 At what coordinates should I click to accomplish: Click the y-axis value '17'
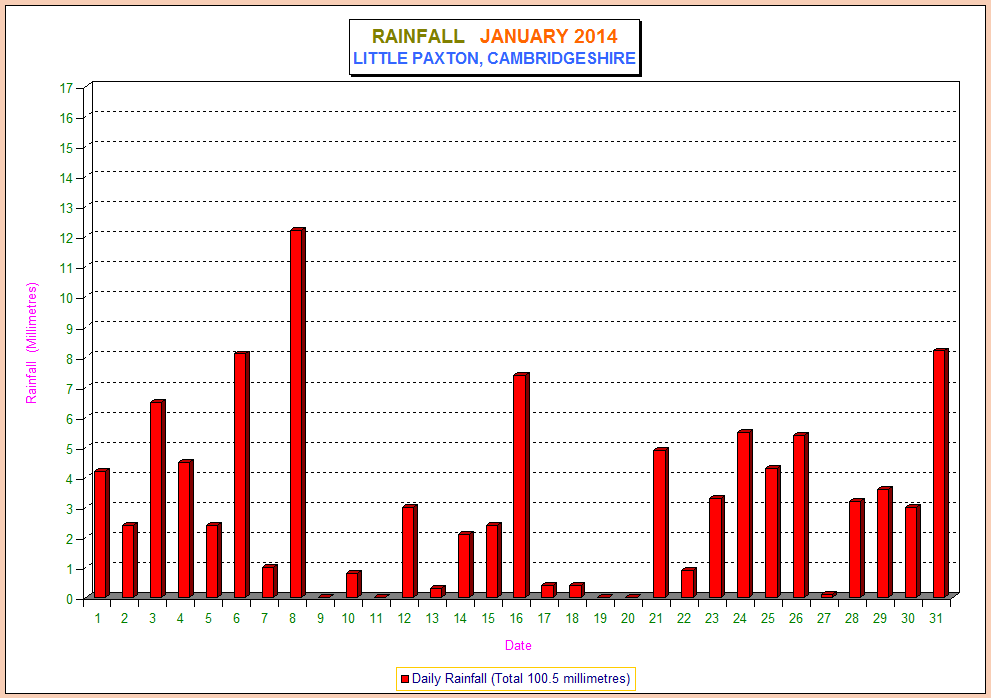click(x=66, y=89)
